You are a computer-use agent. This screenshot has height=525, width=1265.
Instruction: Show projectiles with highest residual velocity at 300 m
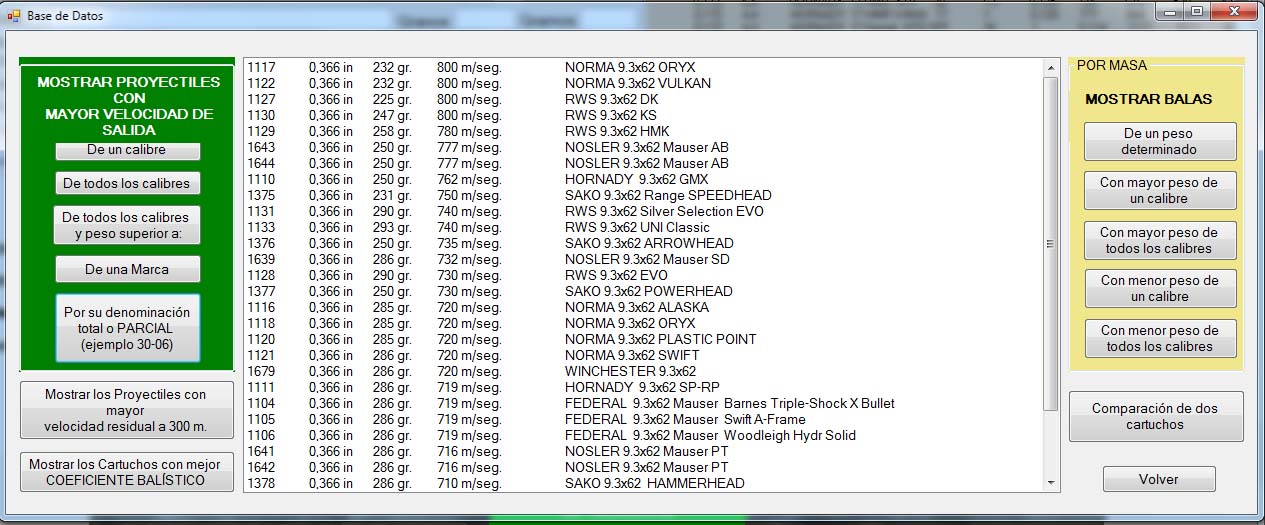pos(127,410)
